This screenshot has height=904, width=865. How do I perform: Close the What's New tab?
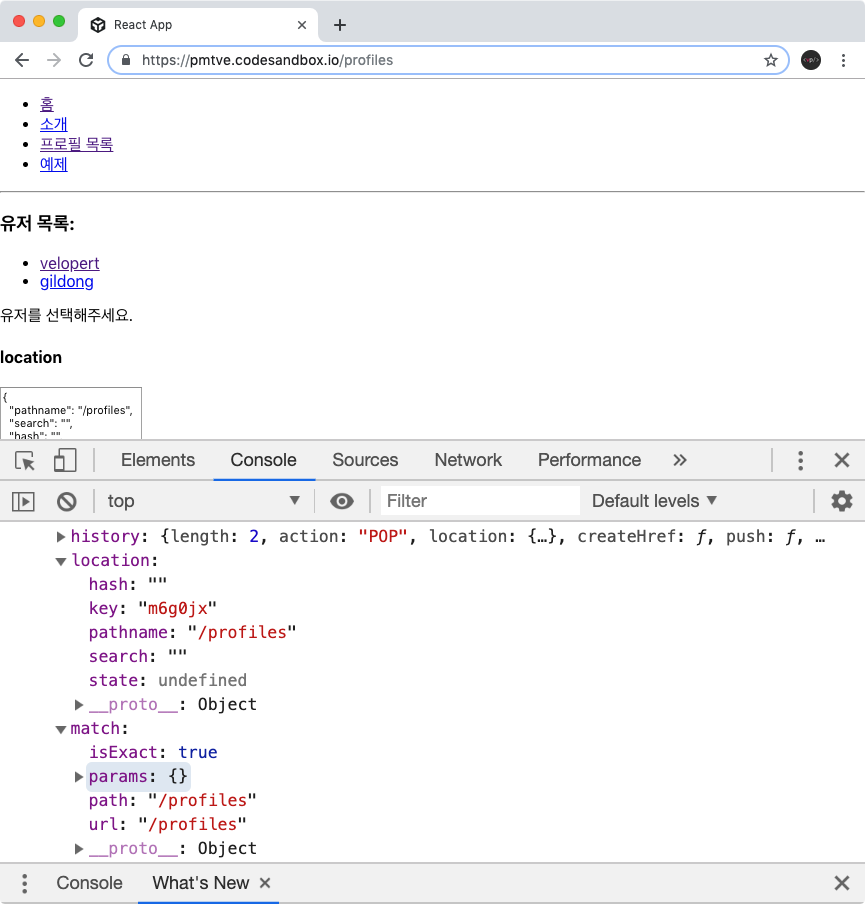[x=265, y=883]
